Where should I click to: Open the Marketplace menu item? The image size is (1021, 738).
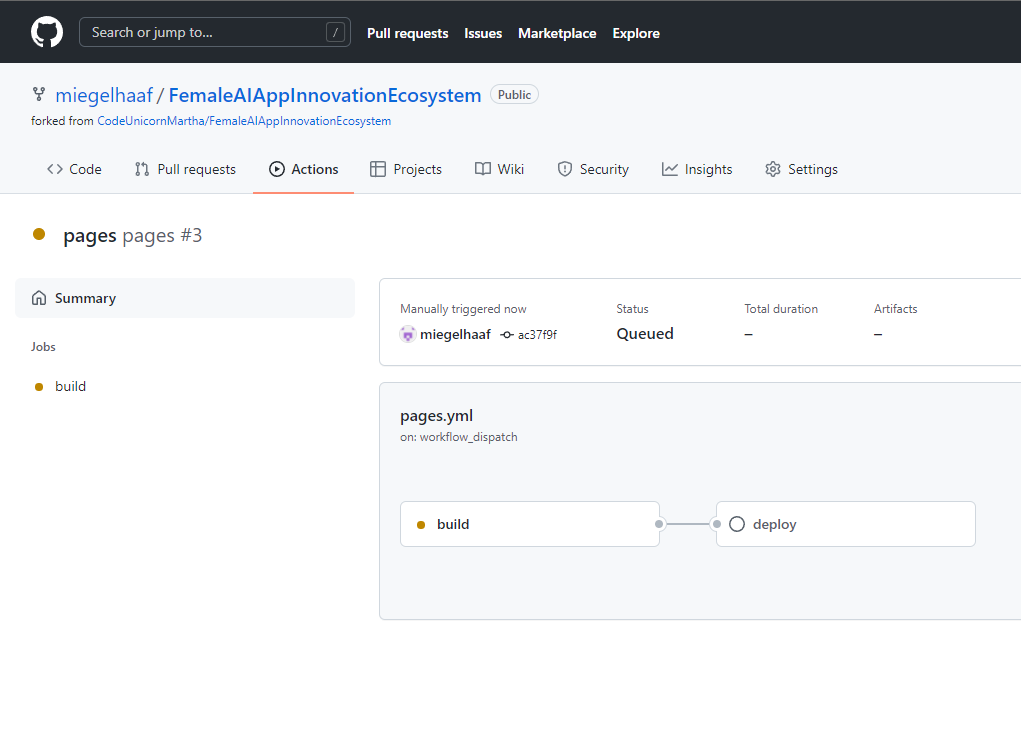pyautogui.click(x=557, y=32)
